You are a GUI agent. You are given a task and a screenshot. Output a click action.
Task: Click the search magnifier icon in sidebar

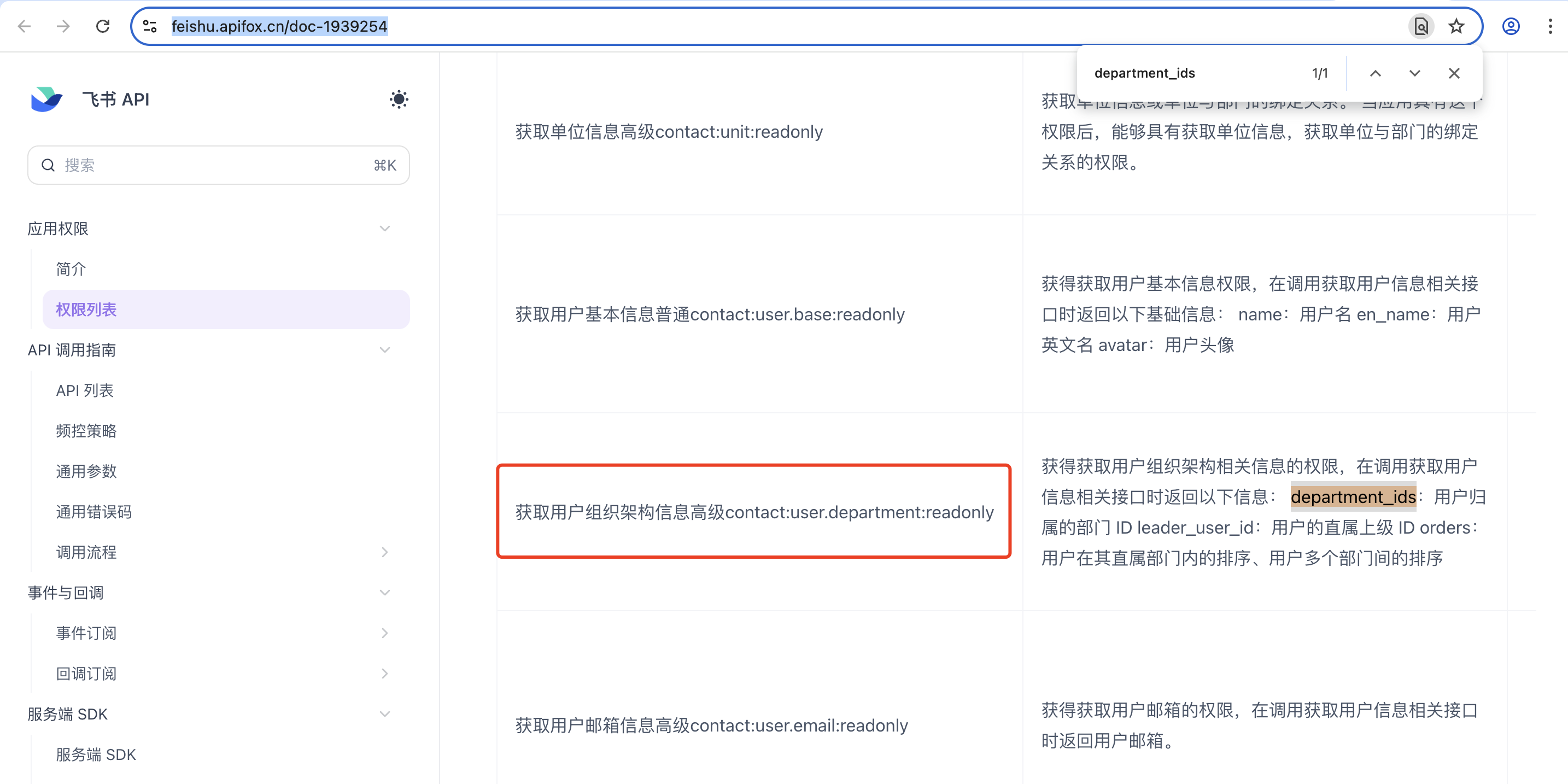(48, 165)
